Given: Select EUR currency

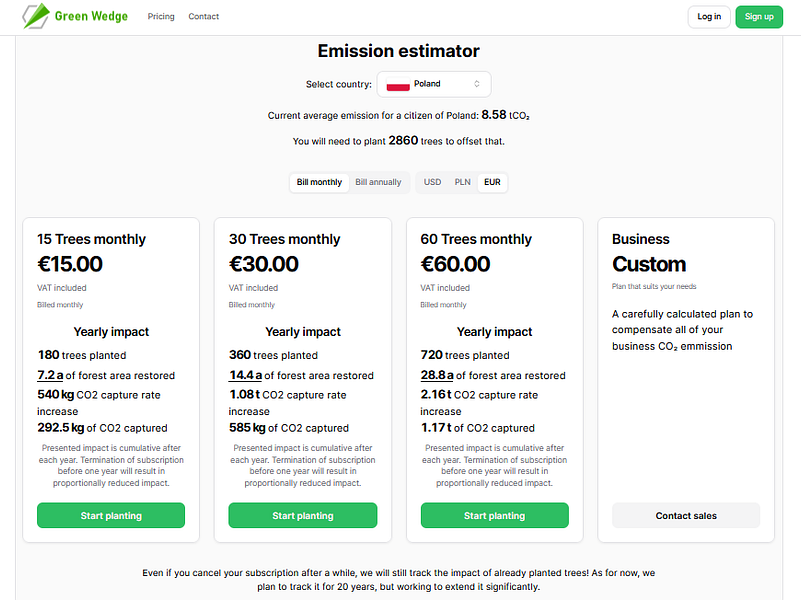Looking at the screenshot, I should 492,182.
